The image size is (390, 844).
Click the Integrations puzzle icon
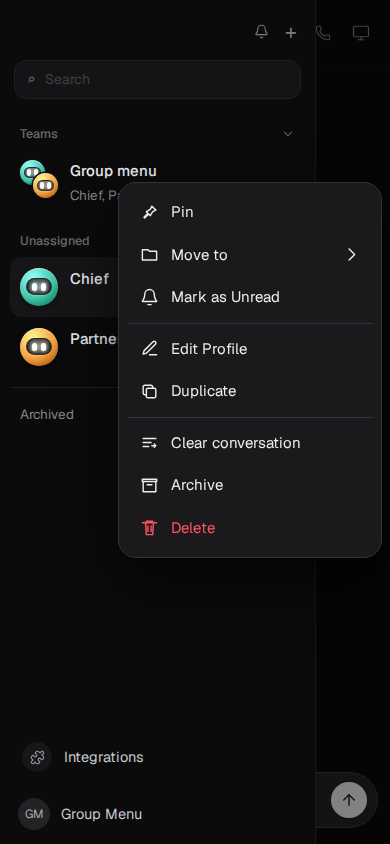[x=37, y=757]
